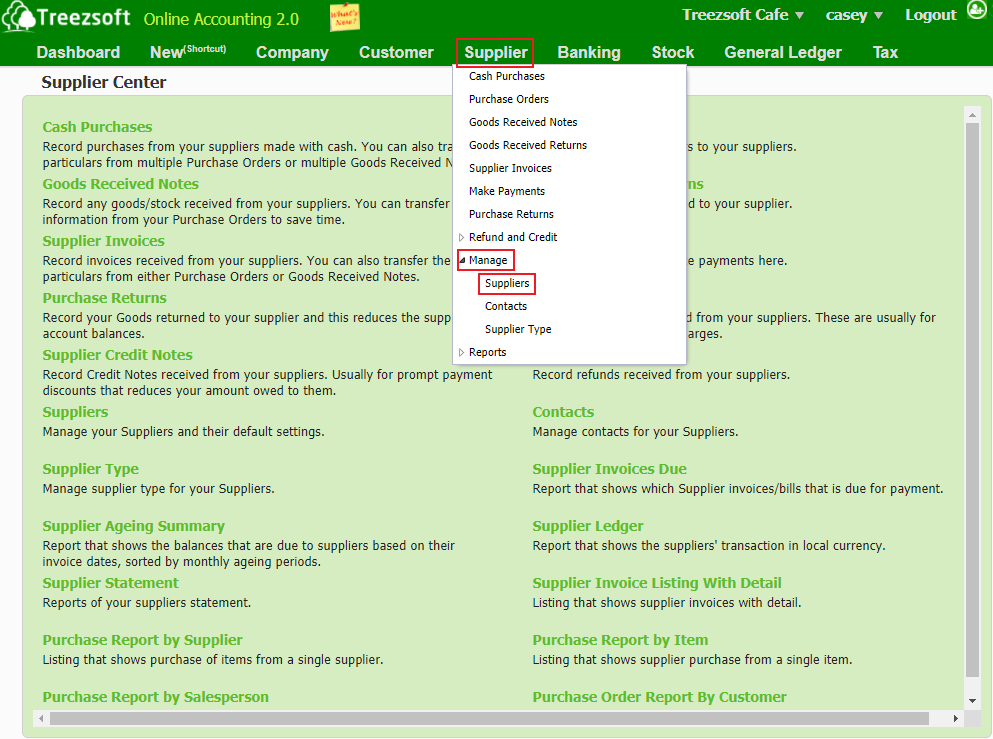Image resolution: width=993 pixels, height=739 pixels.
Task: Open Purchase Report by Item link
Action: pyautogui.click(x=619, y=640)
